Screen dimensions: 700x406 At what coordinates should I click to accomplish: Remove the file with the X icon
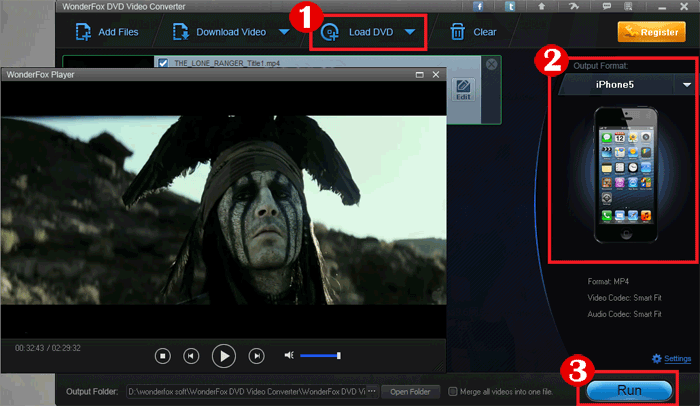click(492, 64)
